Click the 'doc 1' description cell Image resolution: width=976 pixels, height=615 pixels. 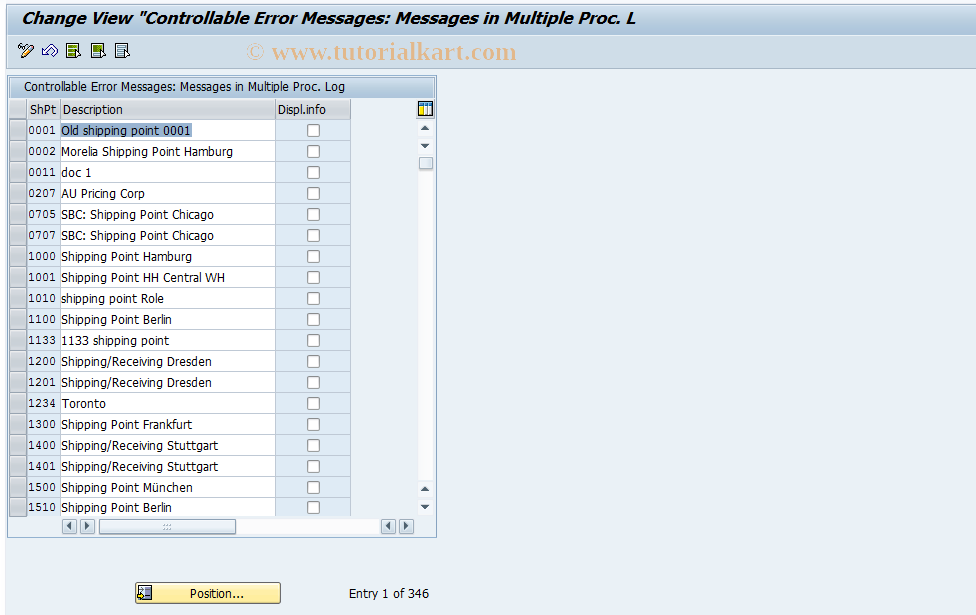[167, 172]
